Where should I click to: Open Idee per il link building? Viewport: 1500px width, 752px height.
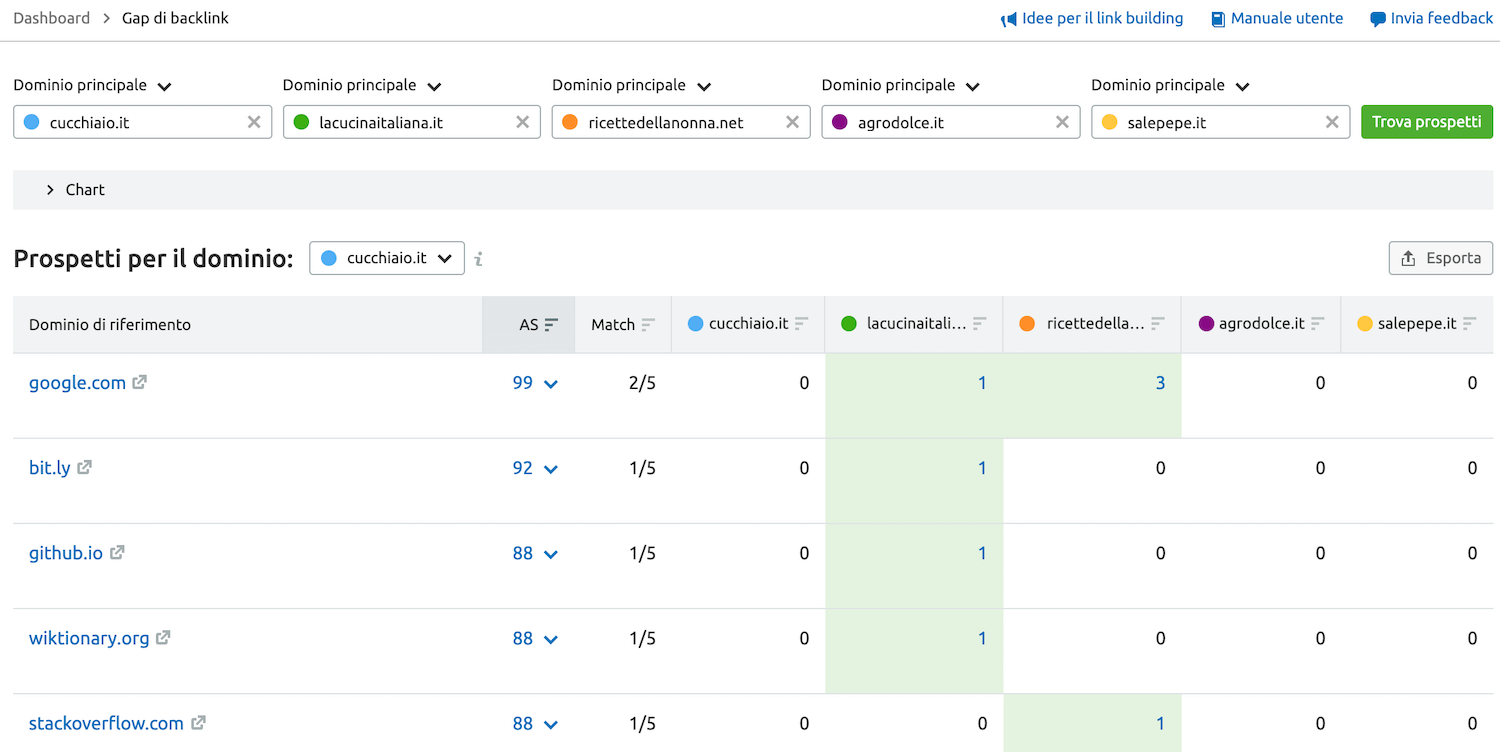(x=1102, y=18)
